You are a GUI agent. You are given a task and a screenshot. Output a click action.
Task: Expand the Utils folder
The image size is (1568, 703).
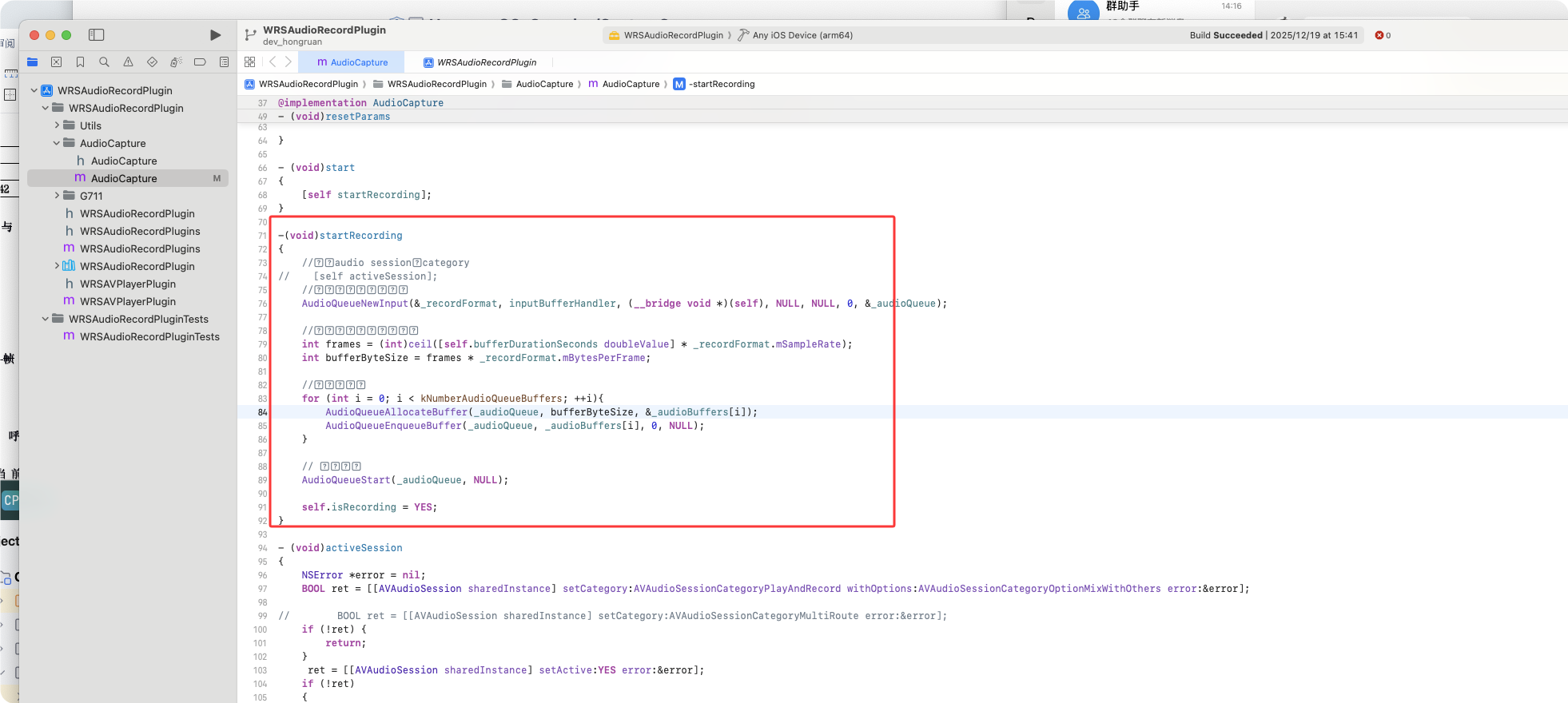point(57,125)
